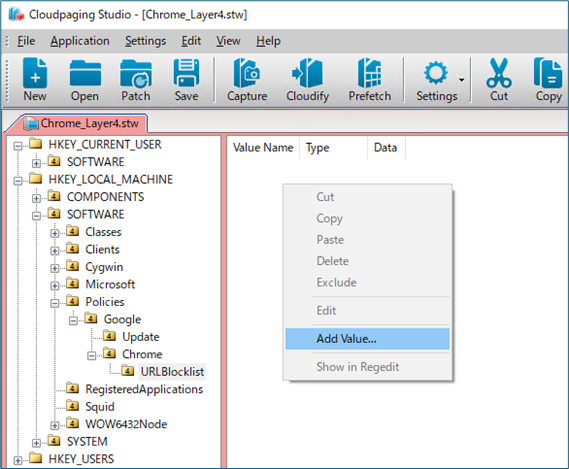This screenshot has height=469, width=569.
Task: Click the Cloudify toolbar icon
Action: point(307,80)
